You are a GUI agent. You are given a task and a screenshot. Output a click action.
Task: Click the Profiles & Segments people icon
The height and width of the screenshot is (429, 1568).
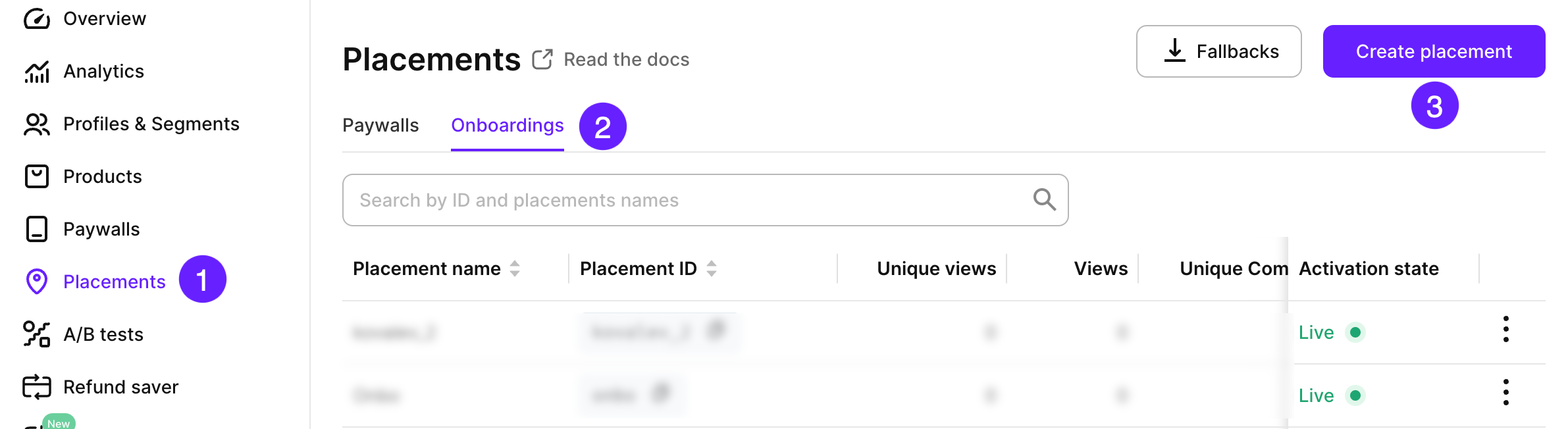(37, 124)
